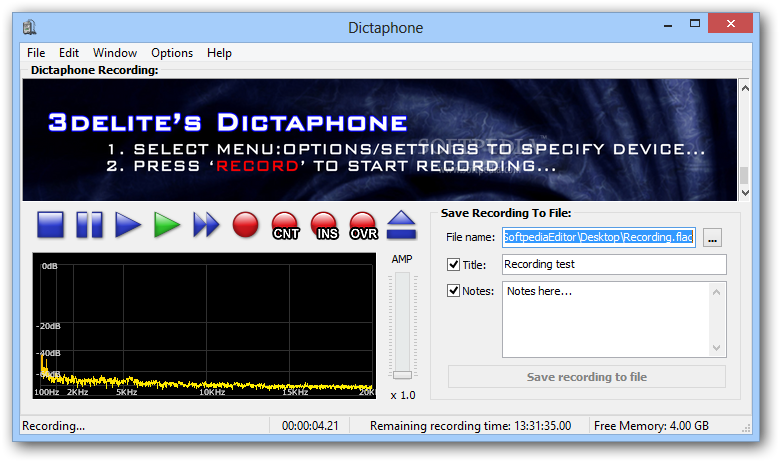Screen dimensions: 780x462
Task: Click the red OVR overwrite recording button
Action: 363,226
